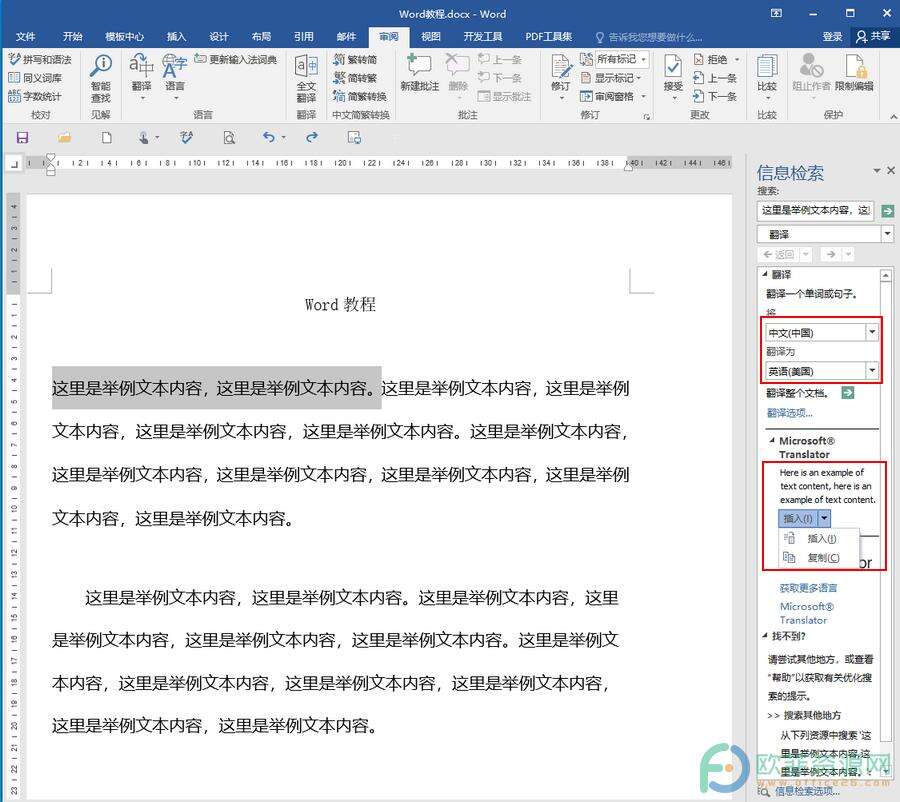Open the File (文件) tab
The image size is (900, 802).
click(x=25, y=37)
